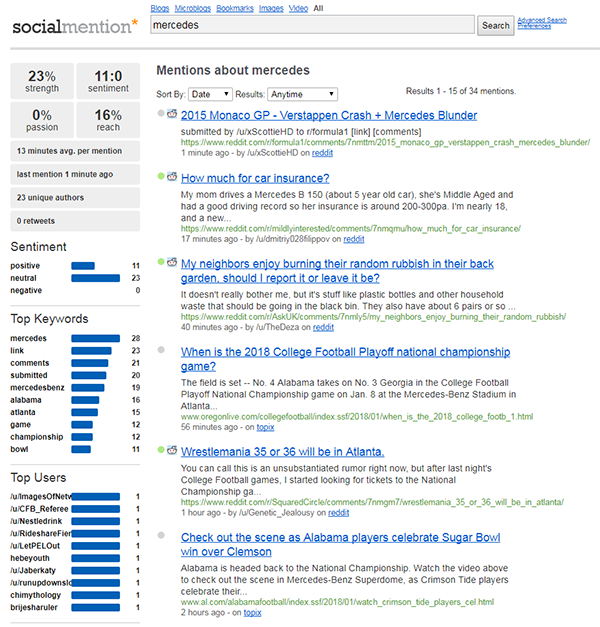Click the reddit icon beside Wrestlemania result
Screen dimensions: 600x627
(172, 450)
